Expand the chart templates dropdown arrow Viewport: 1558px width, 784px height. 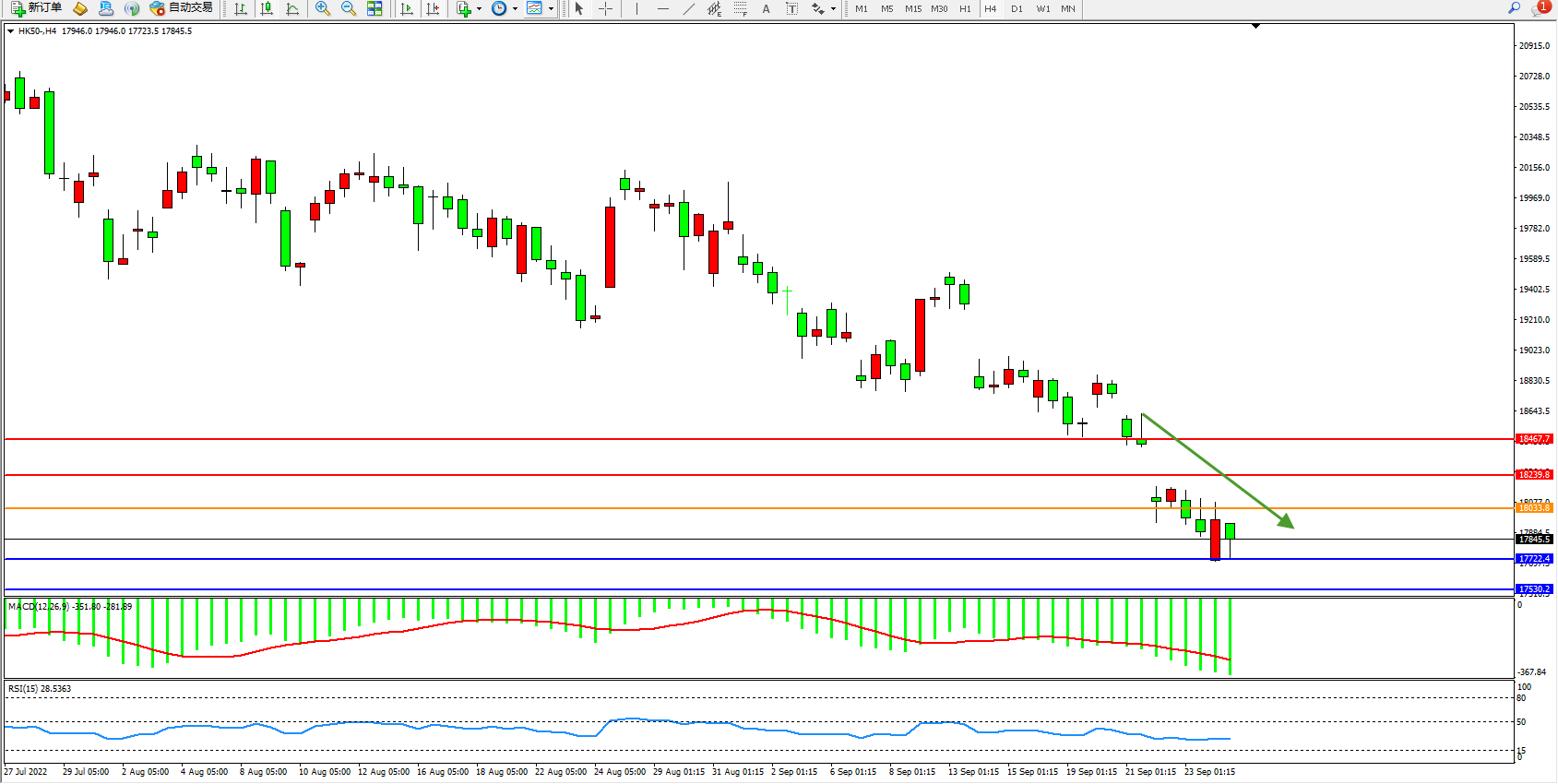551,8
